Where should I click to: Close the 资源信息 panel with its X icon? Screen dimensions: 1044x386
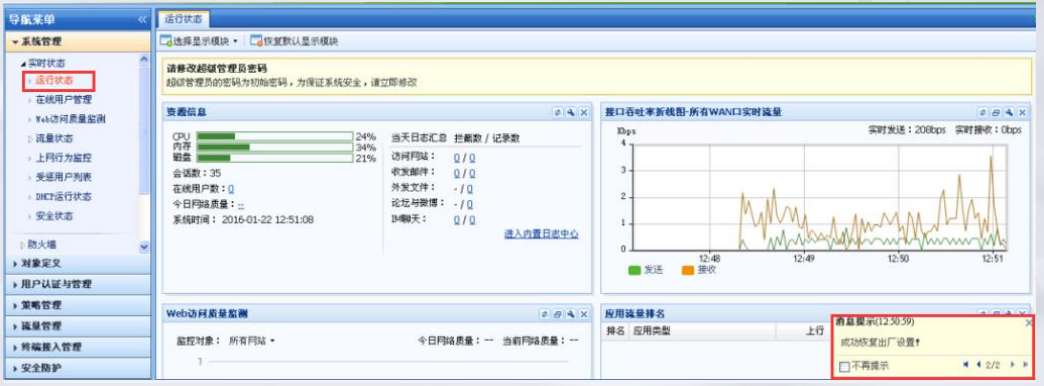584,112
